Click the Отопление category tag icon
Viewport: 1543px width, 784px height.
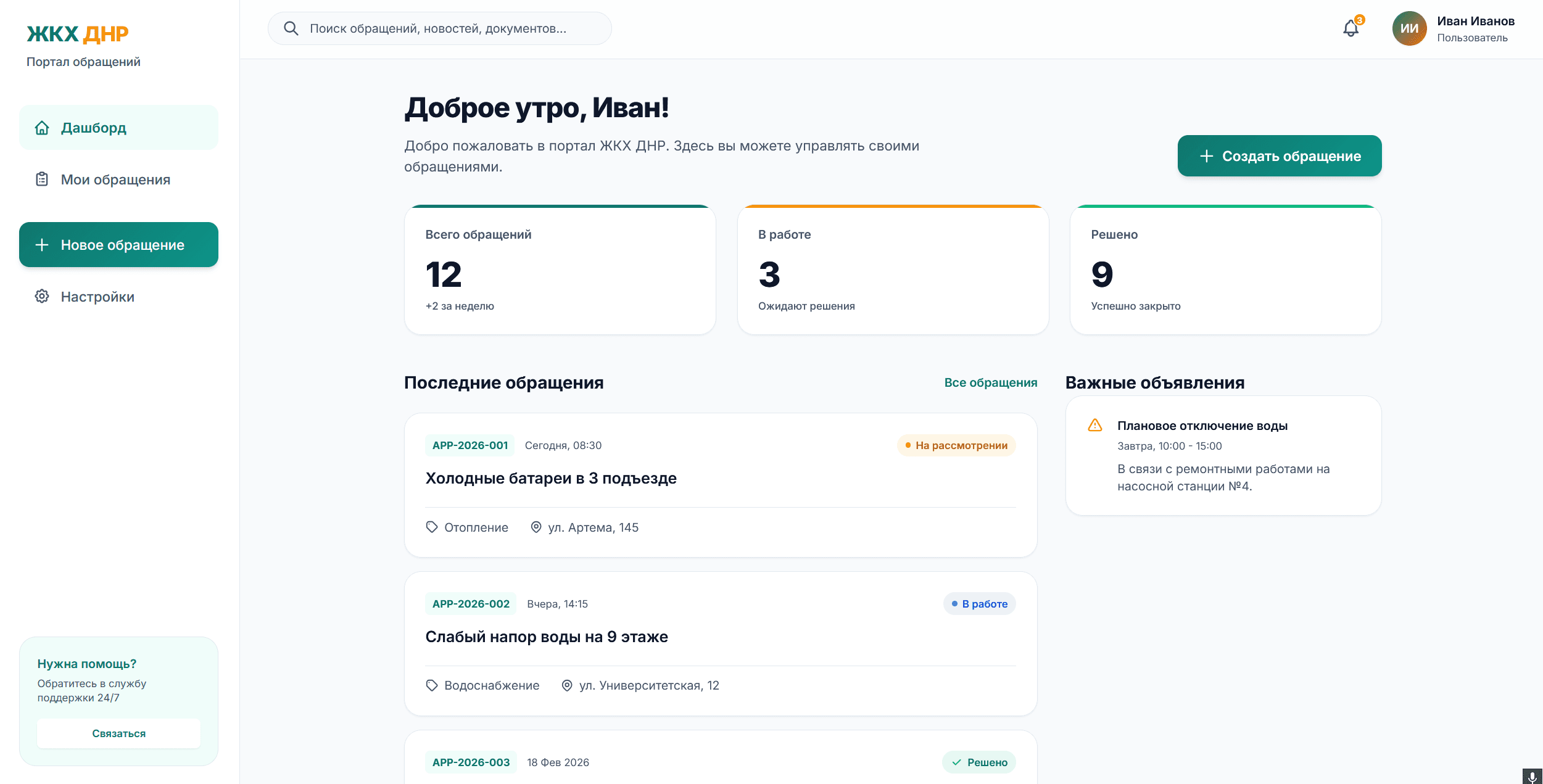click(432, 527)
